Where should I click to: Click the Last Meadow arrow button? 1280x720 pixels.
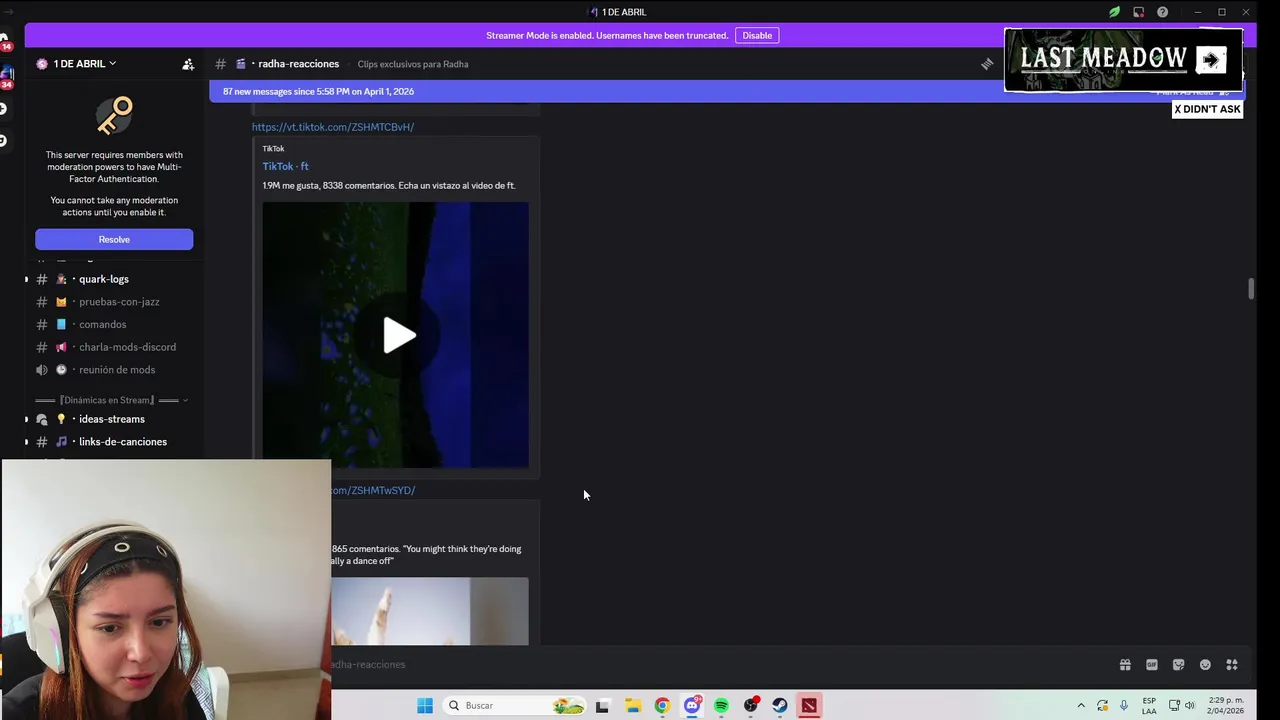1211,60
